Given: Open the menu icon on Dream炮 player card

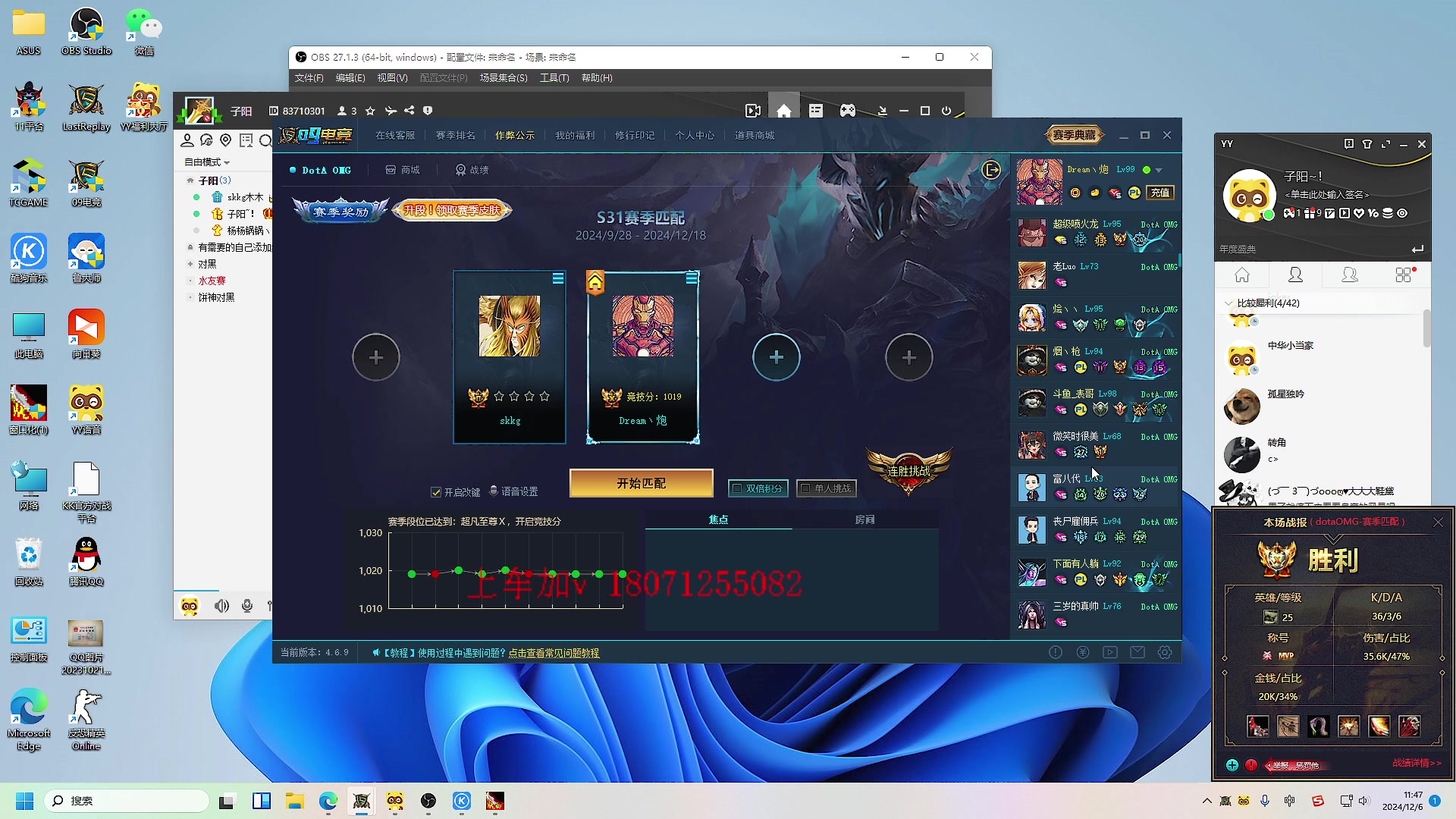Looking at the screenshot, I should click(692, 278).
